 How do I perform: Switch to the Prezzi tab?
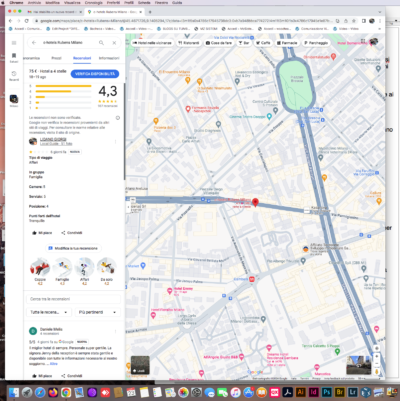click(56, 58)
